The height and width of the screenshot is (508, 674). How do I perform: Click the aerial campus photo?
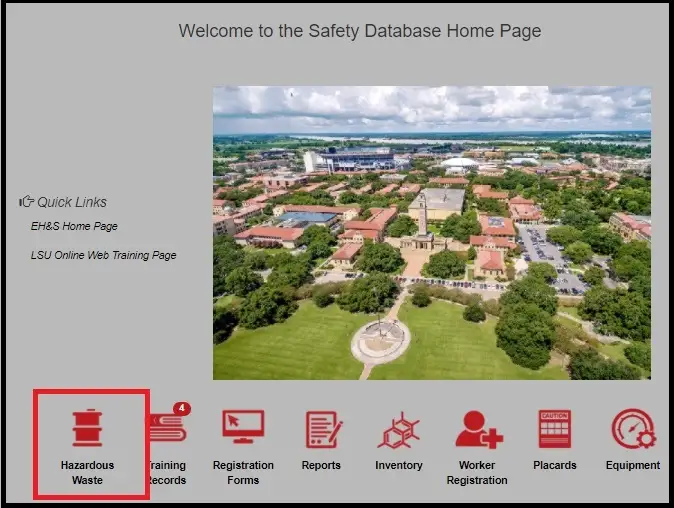(431, 232)
